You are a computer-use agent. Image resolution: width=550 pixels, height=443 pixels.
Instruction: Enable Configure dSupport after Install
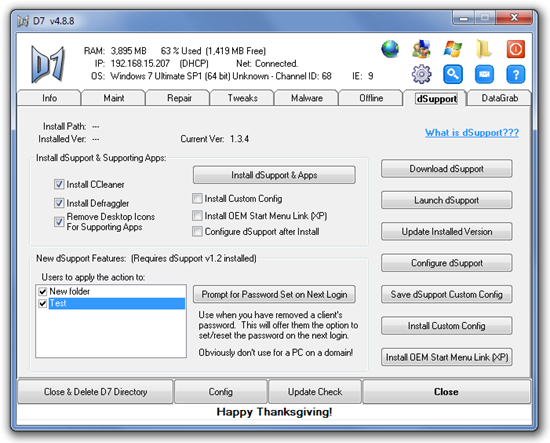pos(197,231)
